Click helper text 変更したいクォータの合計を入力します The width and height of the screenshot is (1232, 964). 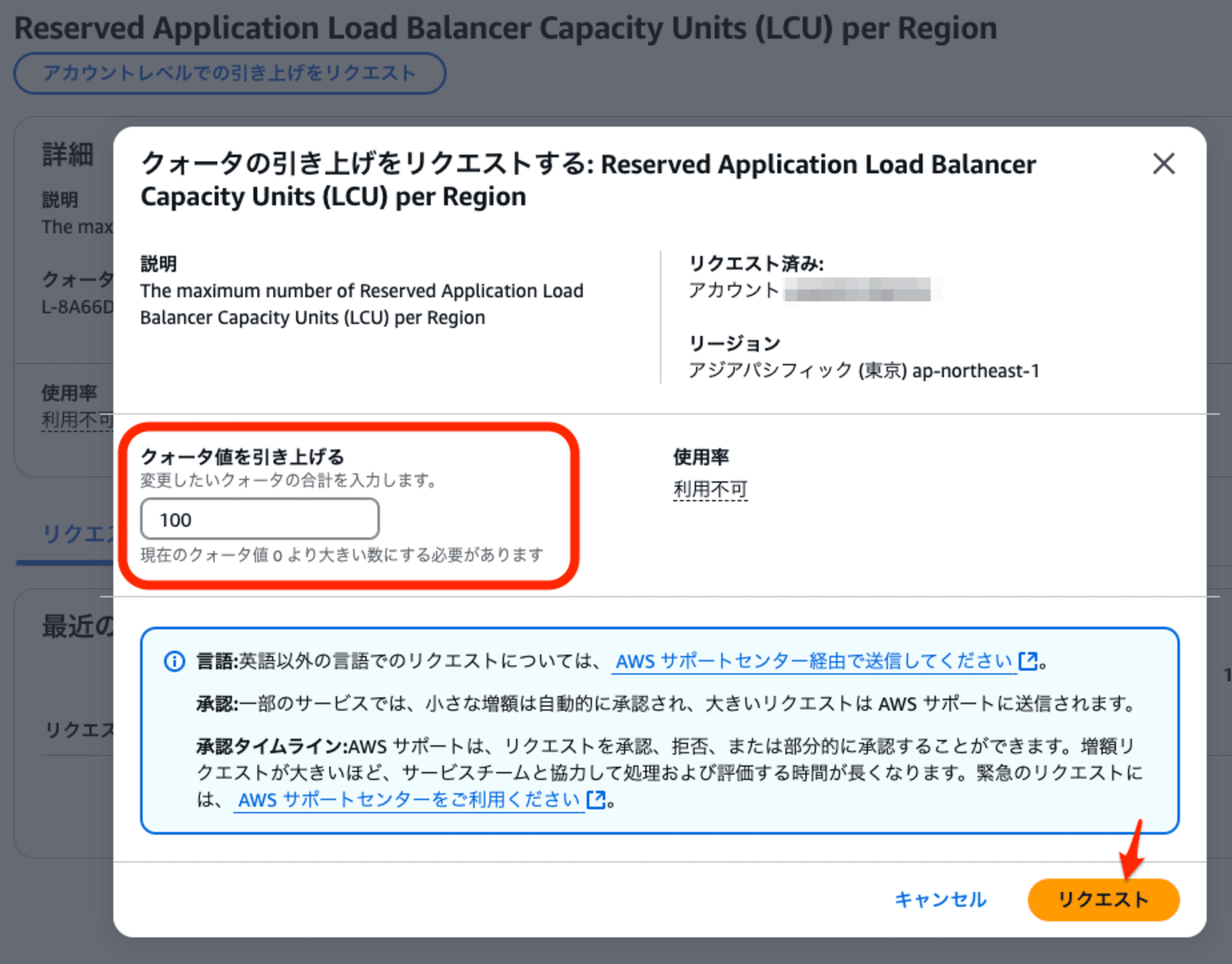[x=289, y=480]
